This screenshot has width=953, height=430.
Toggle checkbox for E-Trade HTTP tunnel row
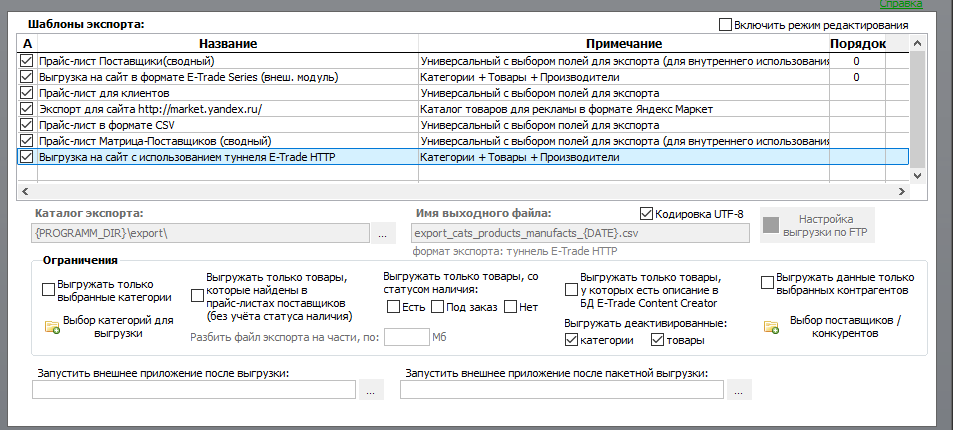pyautogui.click(x=26, y=157)
